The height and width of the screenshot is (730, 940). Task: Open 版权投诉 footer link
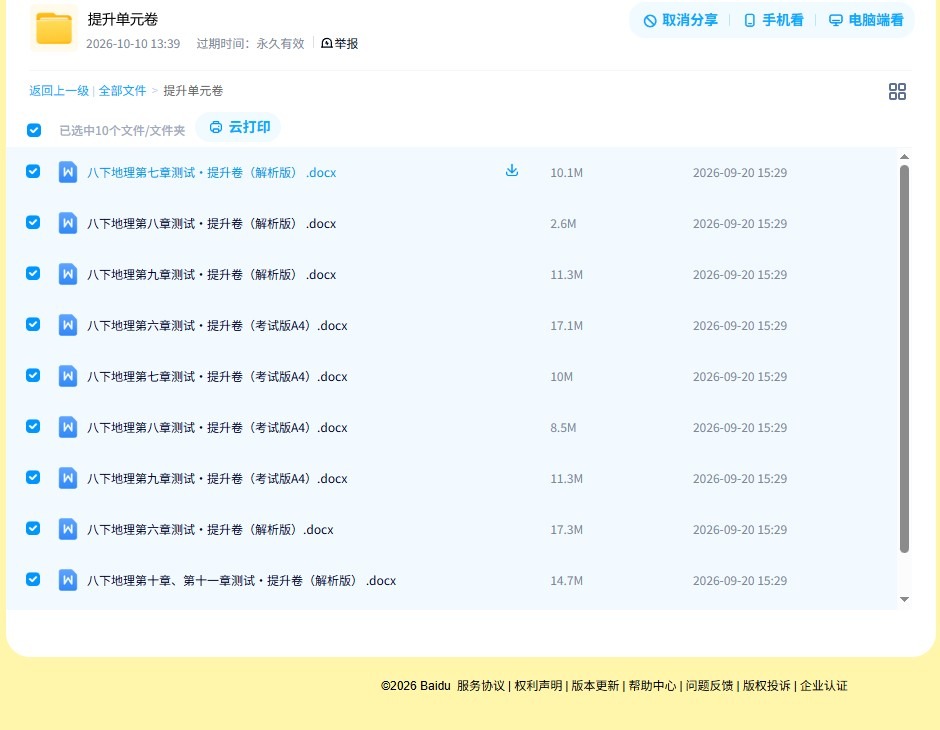coord(767,686)
